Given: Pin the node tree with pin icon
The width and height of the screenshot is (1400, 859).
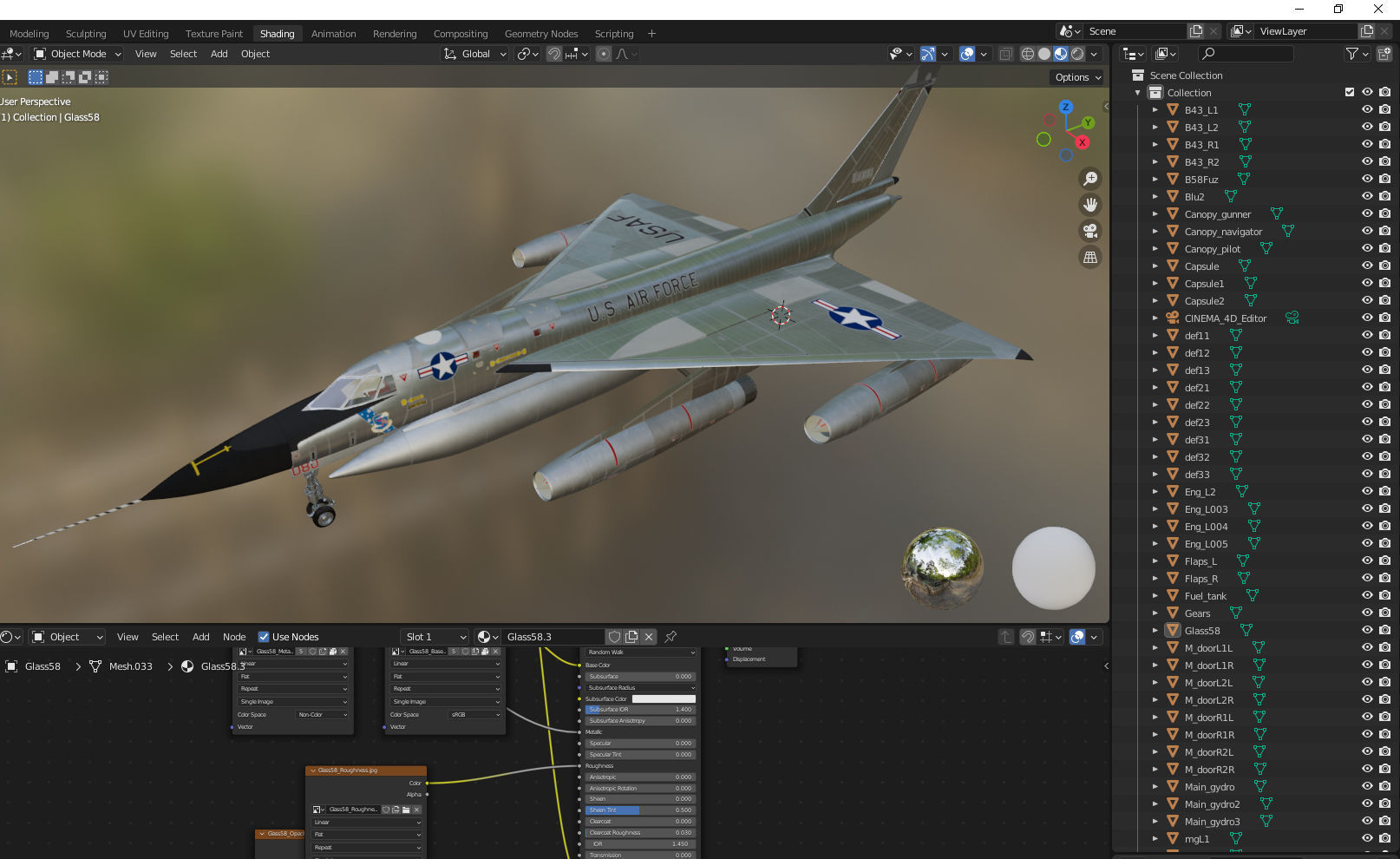Looking at the screenshot, I should pyautogui.click(x=671, y=637).
